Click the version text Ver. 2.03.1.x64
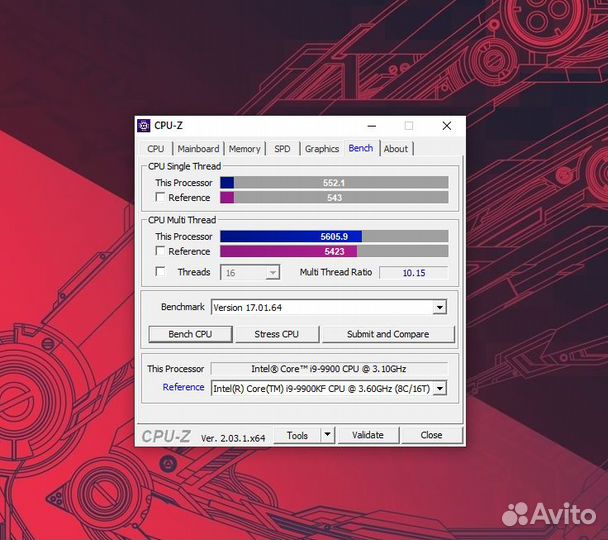 coord(233,438)
